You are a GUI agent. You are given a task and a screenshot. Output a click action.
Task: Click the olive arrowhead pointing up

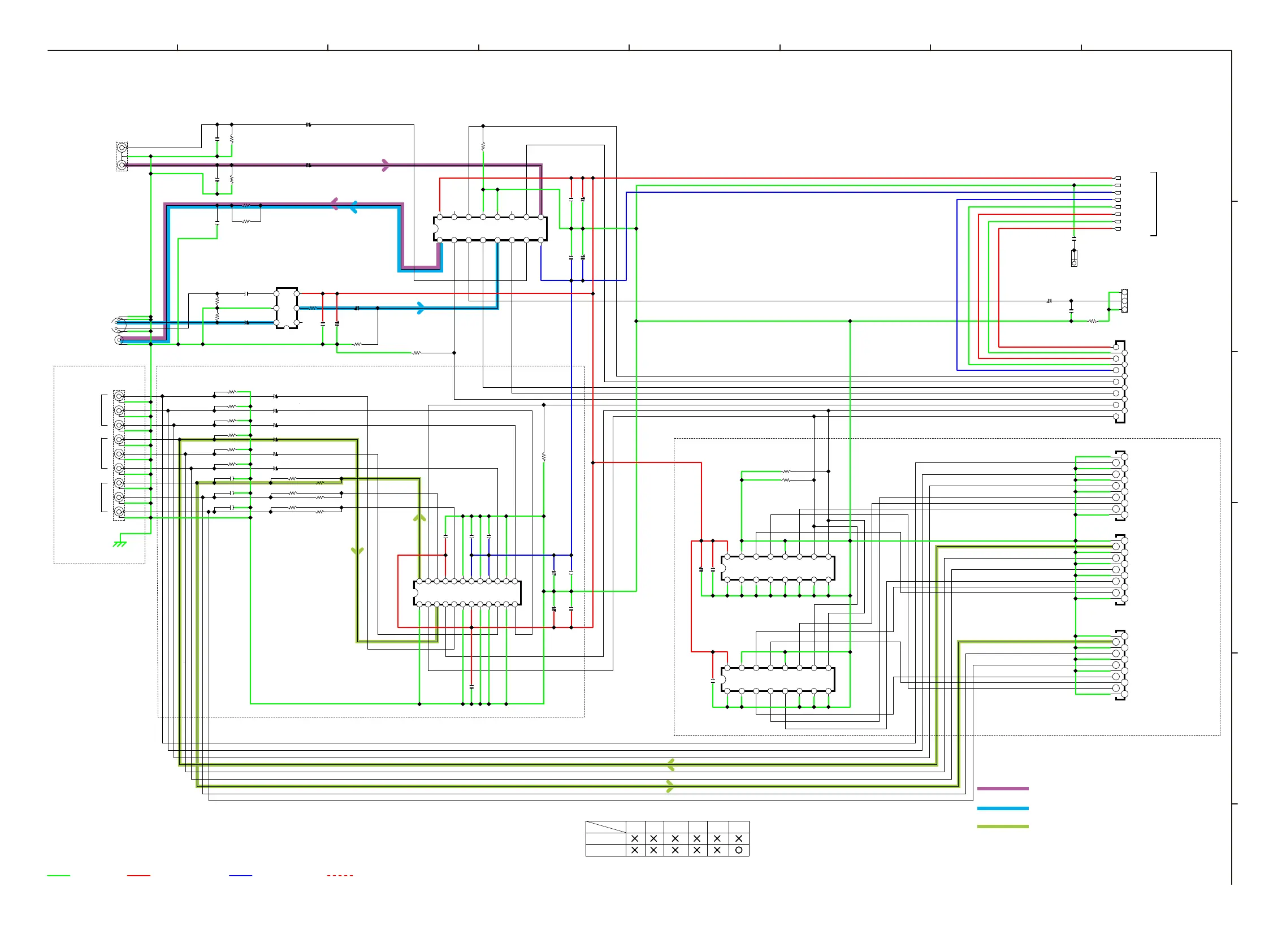tap(419, 517)
